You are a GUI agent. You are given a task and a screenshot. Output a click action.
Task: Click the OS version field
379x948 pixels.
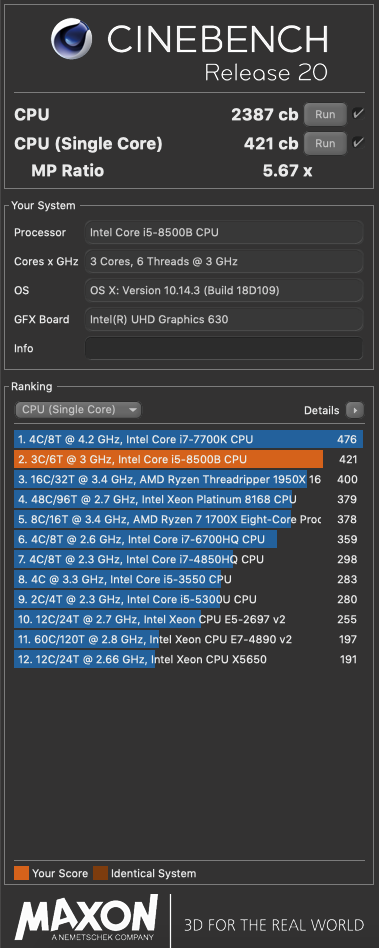click(224, 290)
